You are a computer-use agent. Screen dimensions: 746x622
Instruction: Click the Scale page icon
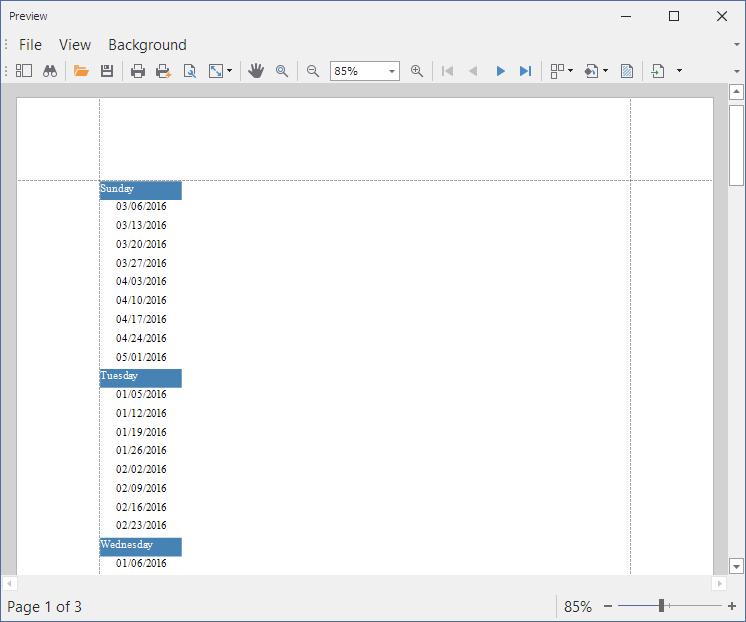pos(216,71)
